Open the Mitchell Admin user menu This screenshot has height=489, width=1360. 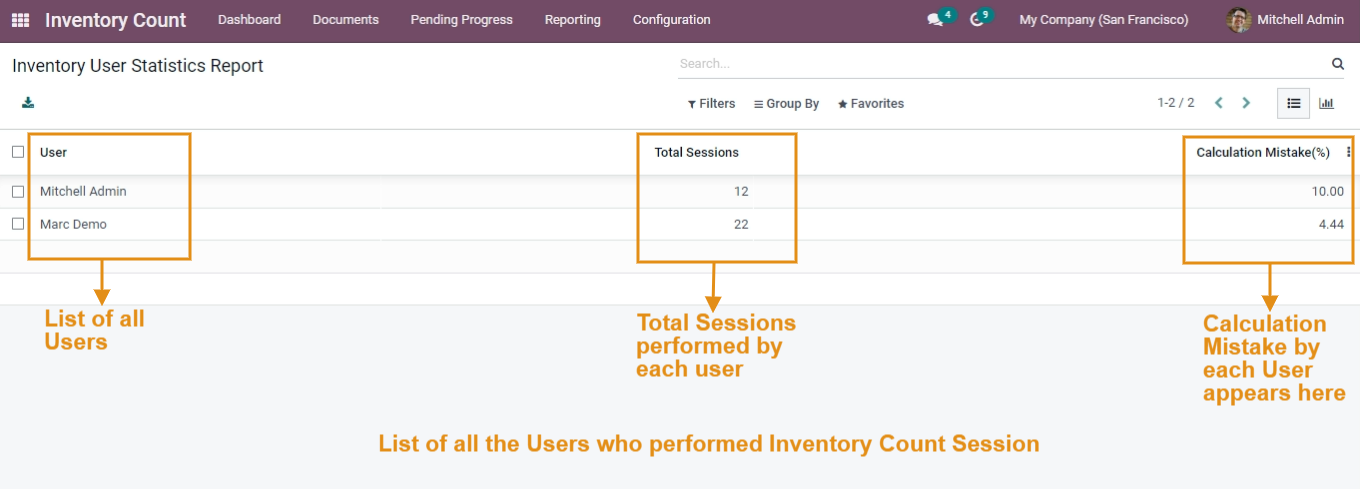pos(1286,20)
